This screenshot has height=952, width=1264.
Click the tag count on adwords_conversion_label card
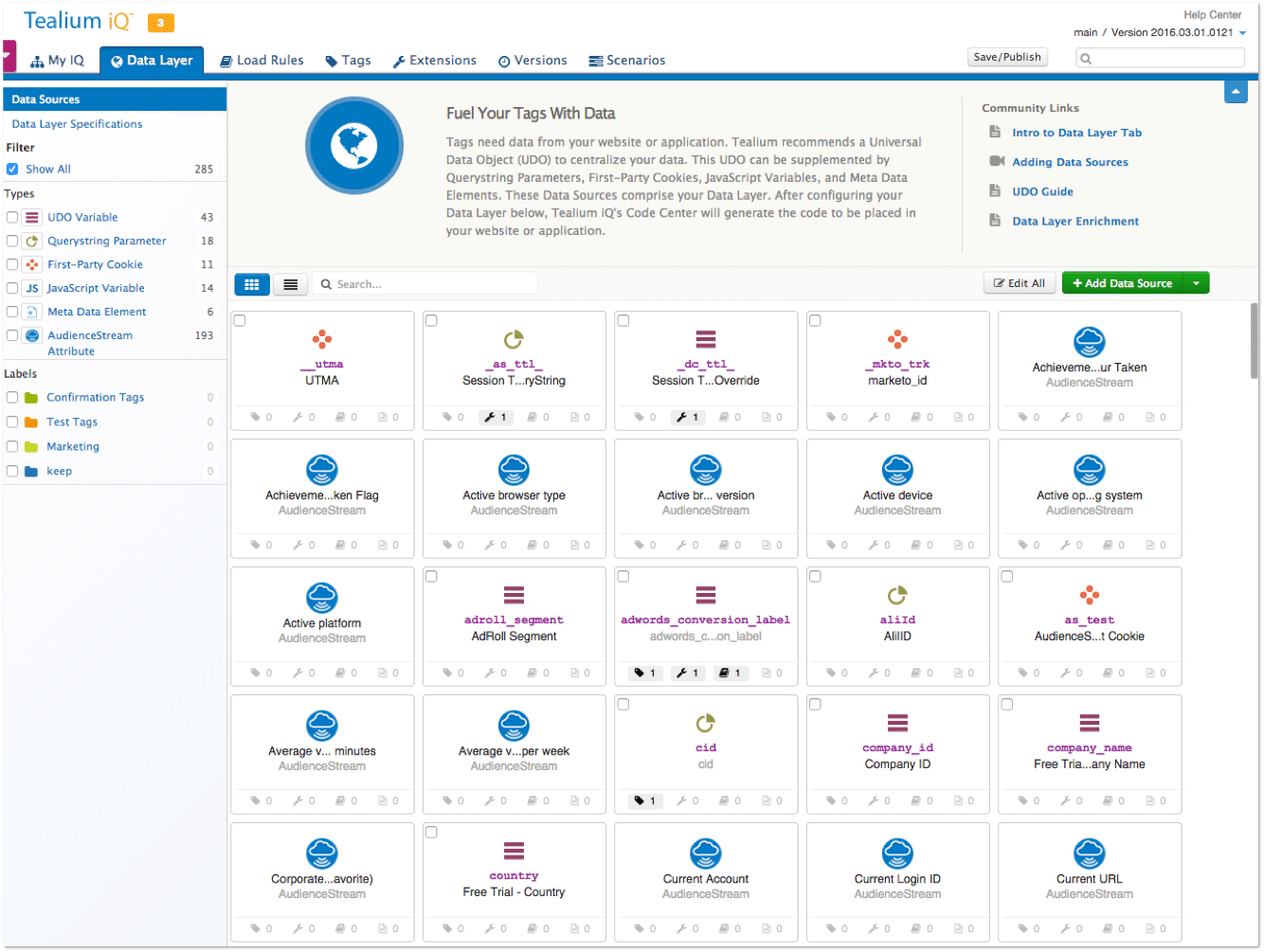pos(645,673)
